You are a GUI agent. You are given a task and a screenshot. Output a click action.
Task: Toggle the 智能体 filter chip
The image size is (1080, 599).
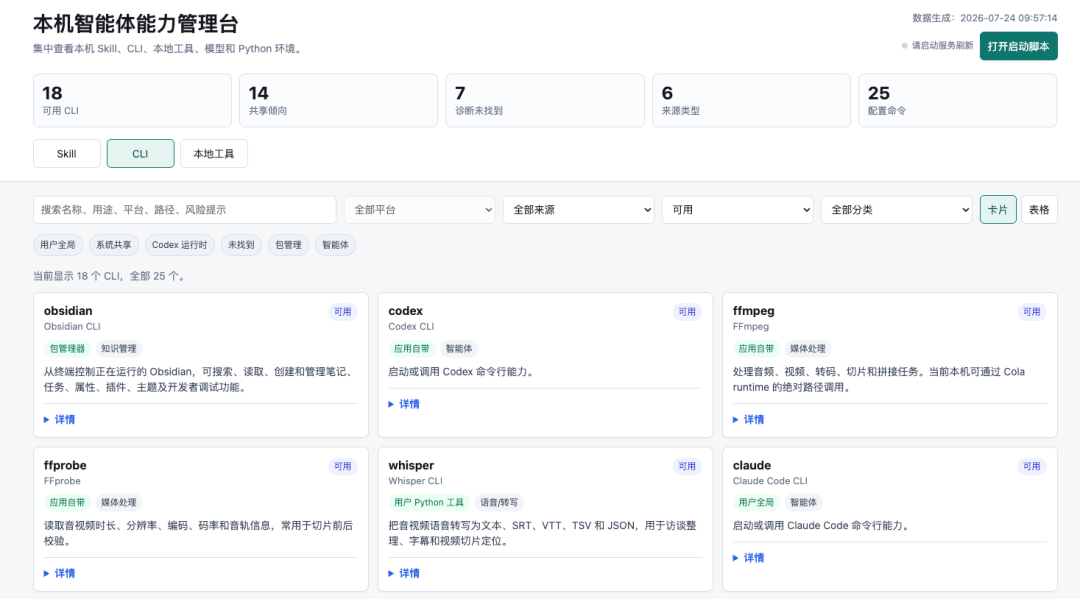click(335, 244)
